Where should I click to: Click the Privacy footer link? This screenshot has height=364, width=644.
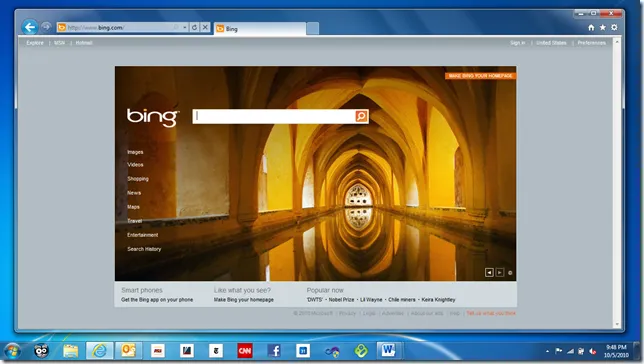click(347, 313)
